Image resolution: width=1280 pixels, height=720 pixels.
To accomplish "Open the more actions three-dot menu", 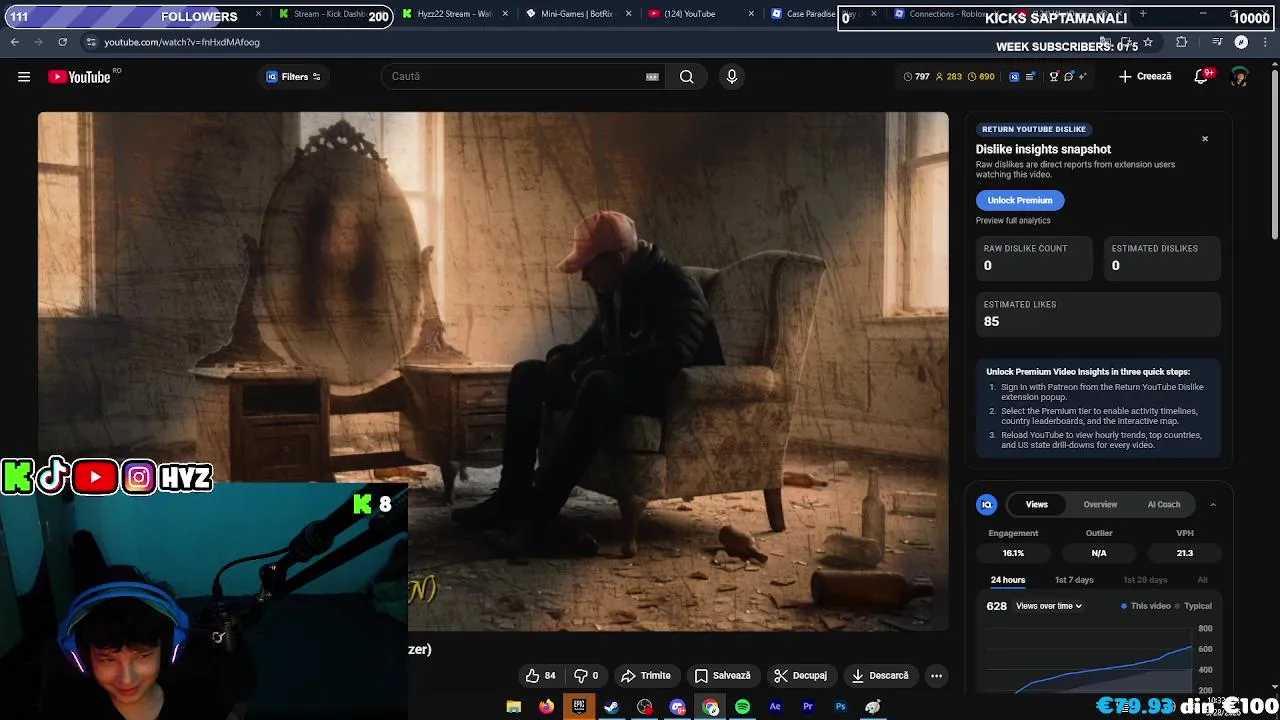I will [x=936, y=676].
